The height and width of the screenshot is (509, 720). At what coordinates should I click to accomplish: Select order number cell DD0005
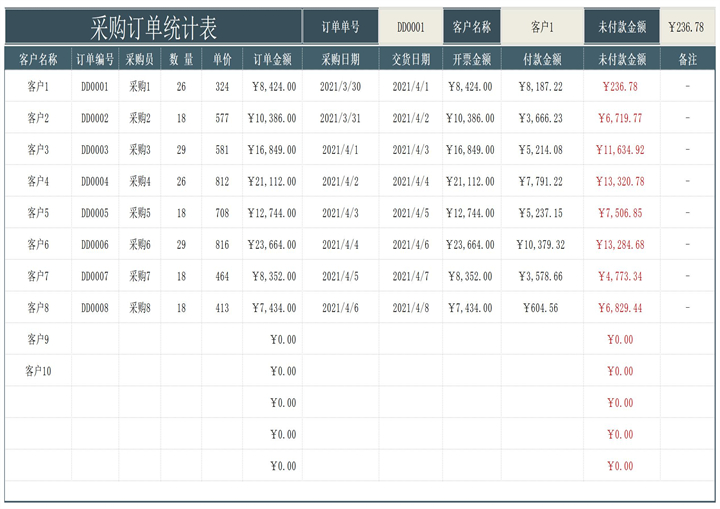tap(95, 213)
